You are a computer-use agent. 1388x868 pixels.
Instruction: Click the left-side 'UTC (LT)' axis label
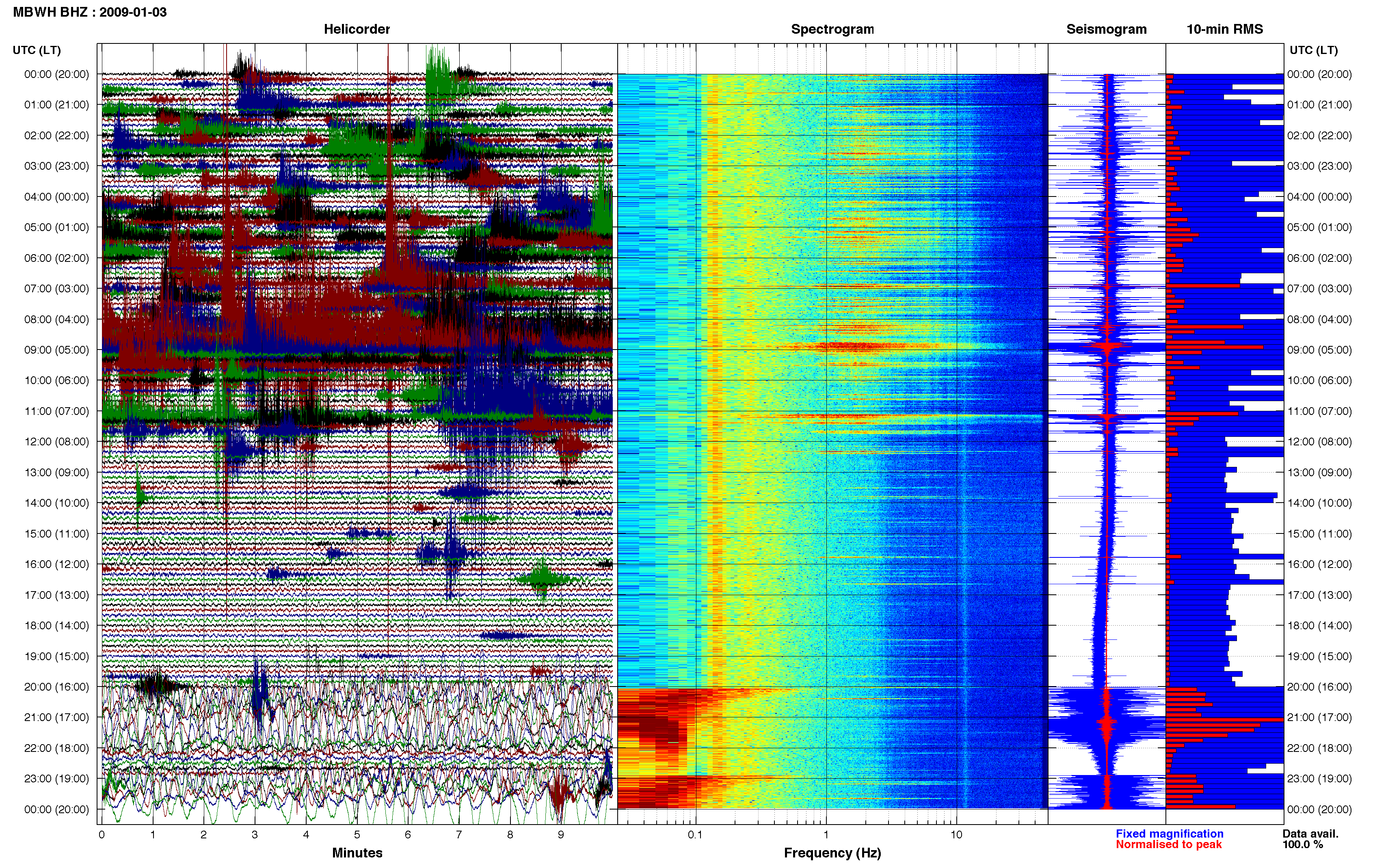coord(37,50)
